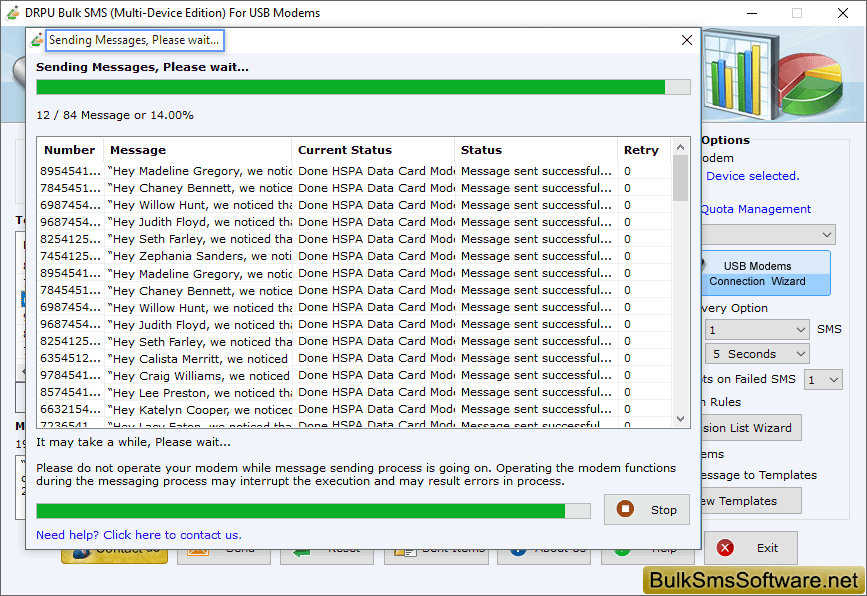867x596 pixels.
Task: Click the top sending progress bar
Action: 363,87
